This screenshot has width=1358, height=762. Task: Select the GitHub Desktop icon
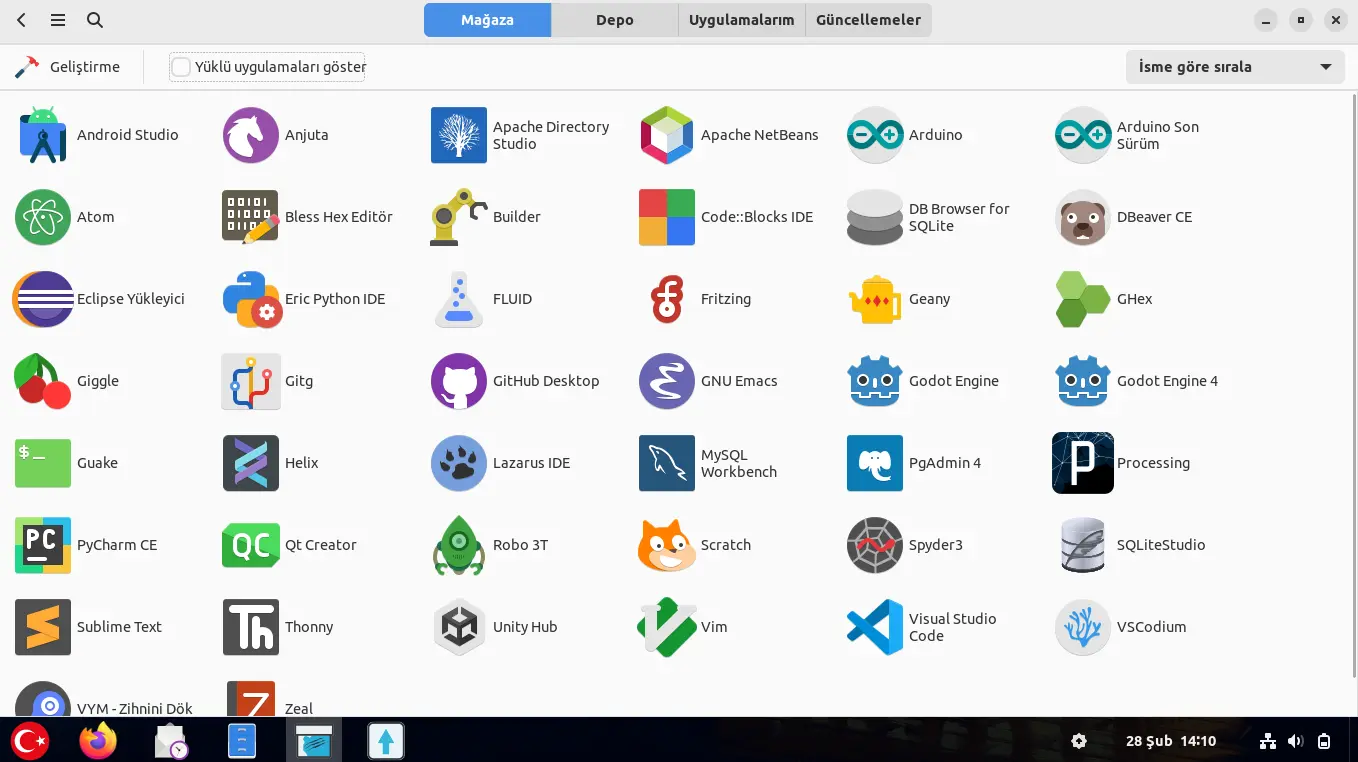pyautogui.click(x=459, y=381)
